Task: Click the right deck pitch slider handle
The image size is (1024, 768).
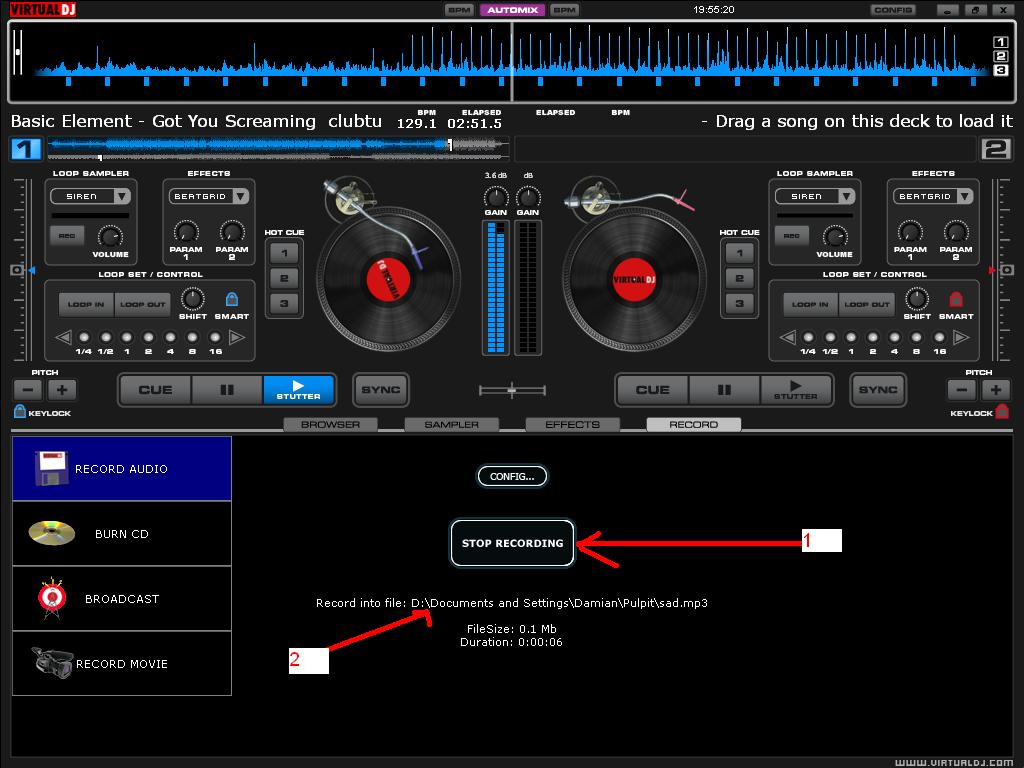Action: (1006, 270)
